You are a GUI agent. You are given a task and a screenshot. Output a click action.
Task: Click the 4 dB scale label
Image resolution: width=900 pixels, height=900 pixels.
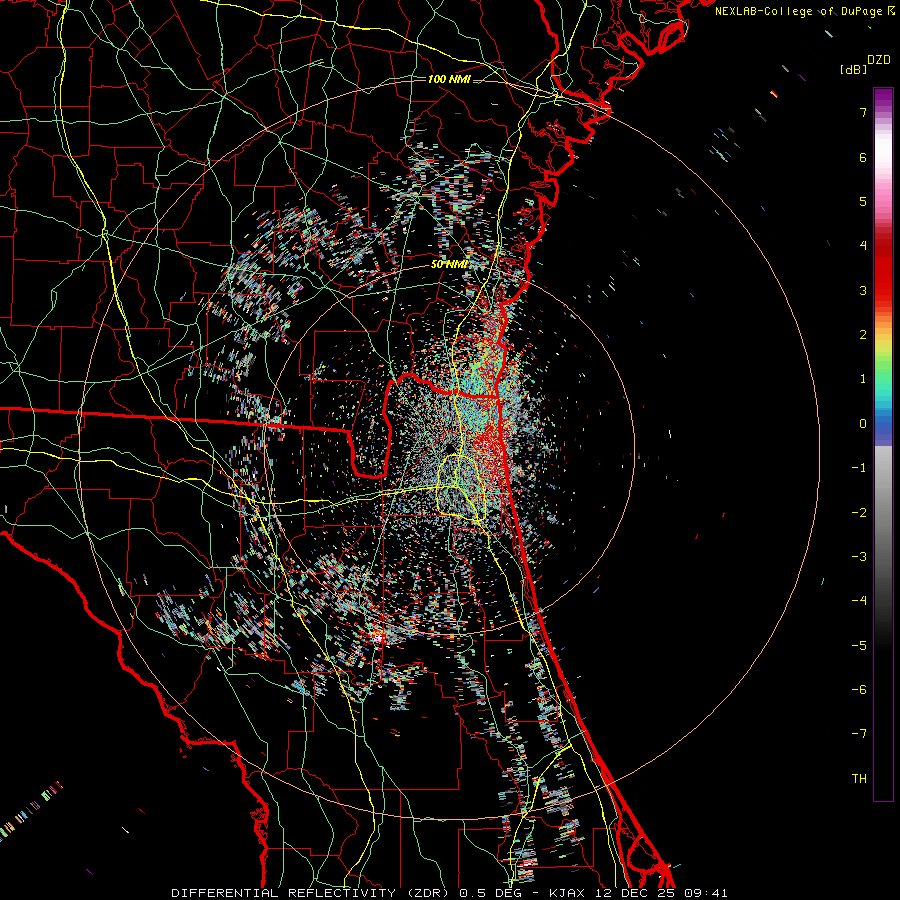[863, 246]
